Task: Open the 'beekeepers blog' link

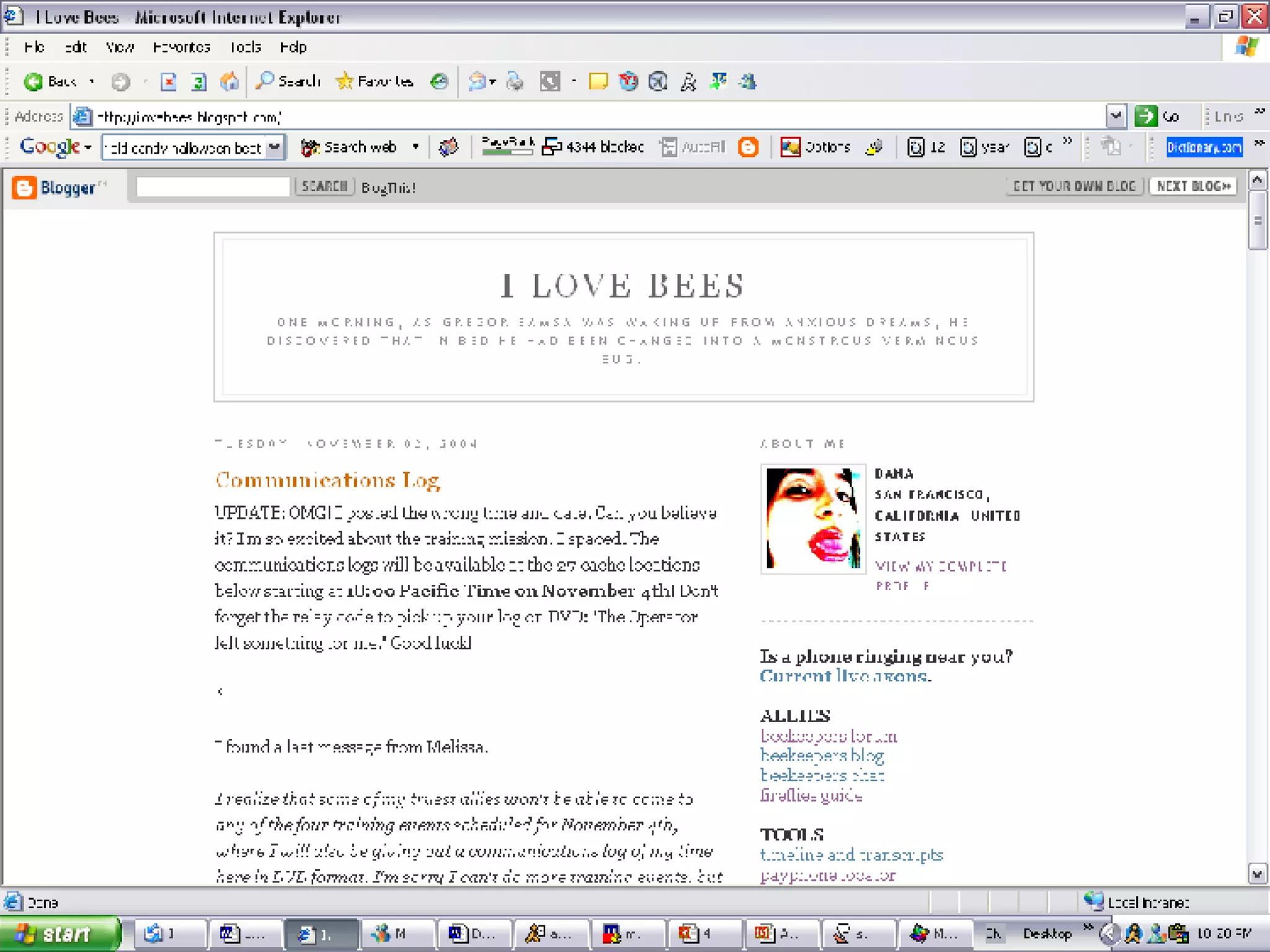Action: click(x=822, y=756)
